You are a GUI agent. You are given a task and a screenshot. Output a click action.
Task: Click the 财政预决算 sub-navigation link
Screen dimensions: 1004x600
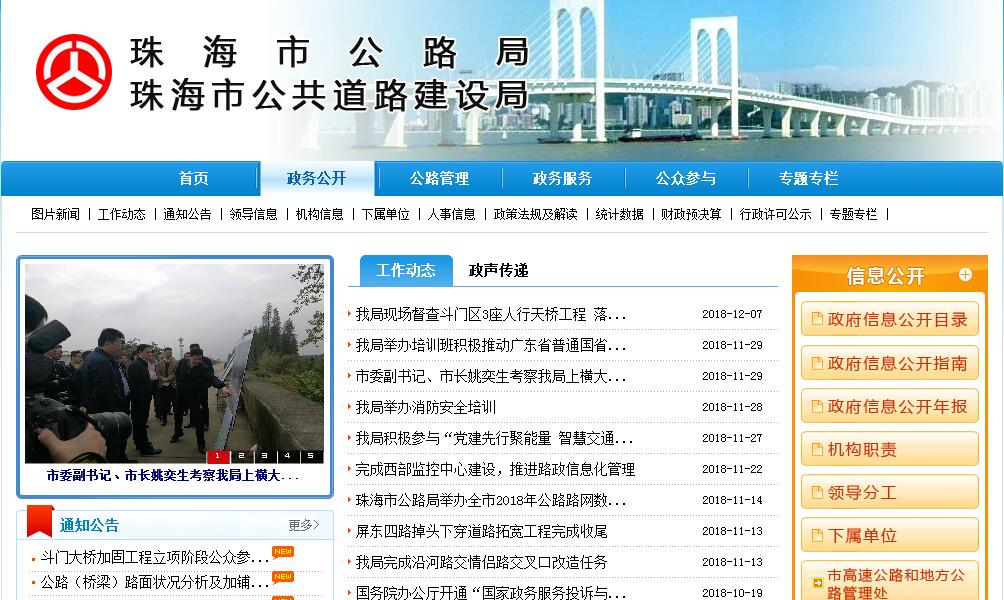pos(690,214)
